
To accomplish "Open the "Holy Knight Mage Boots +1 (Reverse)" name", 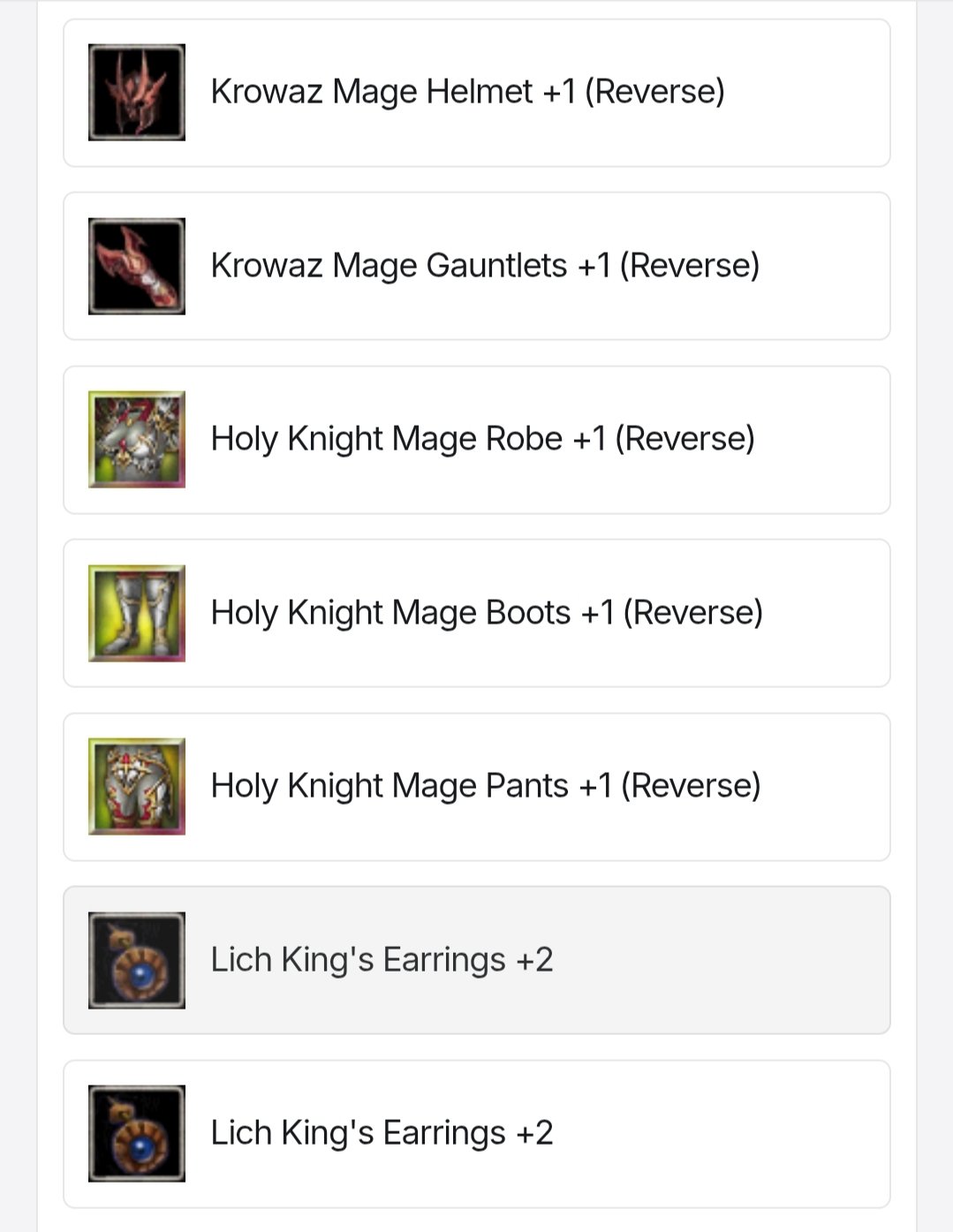I will [x=487, y=612].
